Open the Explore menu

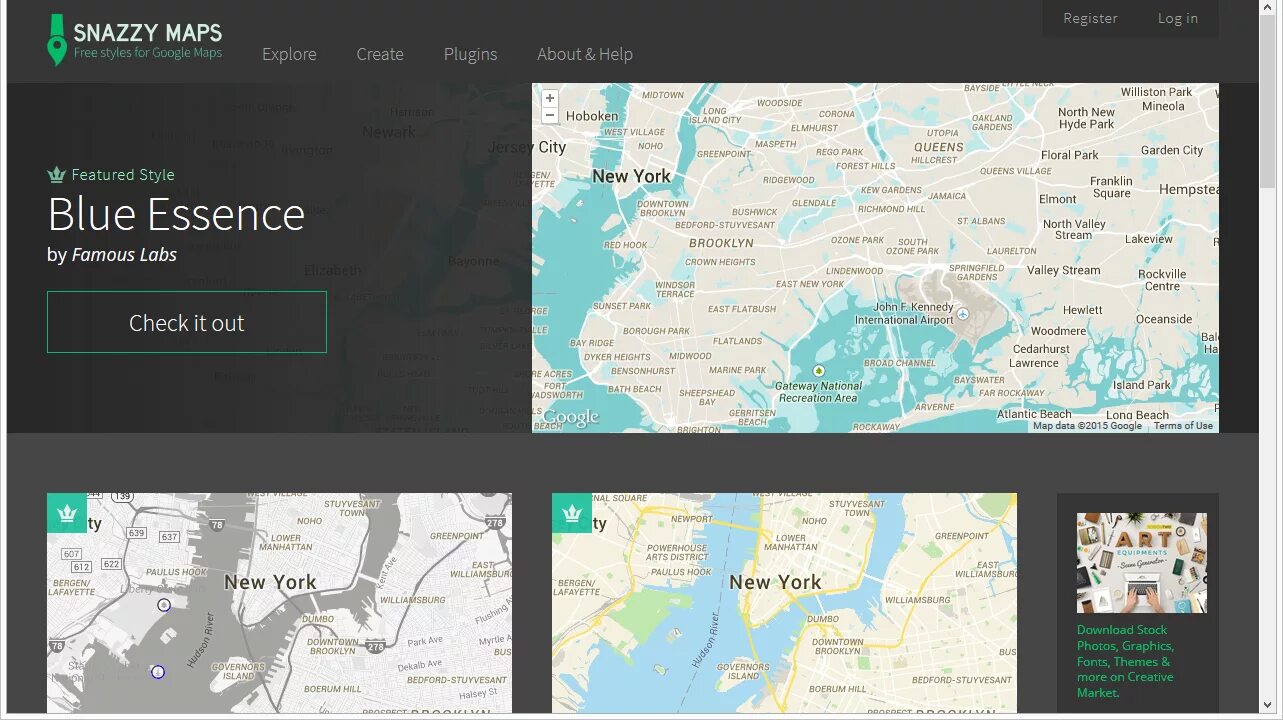[x=289, y=54]
